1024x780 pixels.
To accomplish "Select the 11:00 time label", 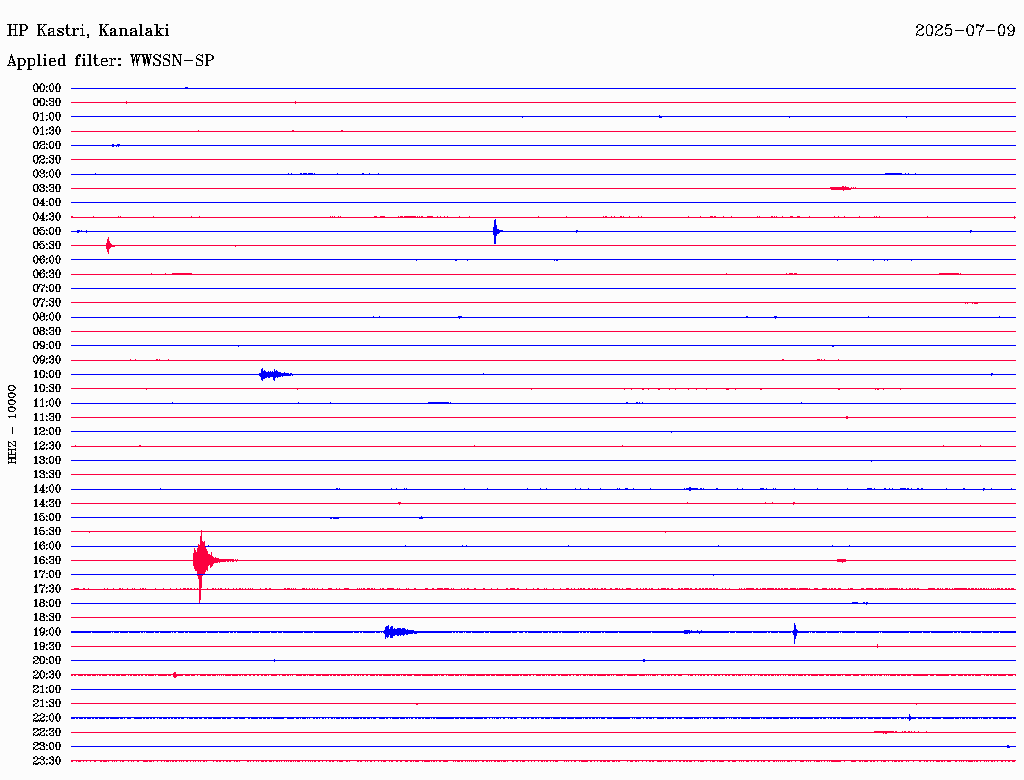I will (x=47, y=403).
